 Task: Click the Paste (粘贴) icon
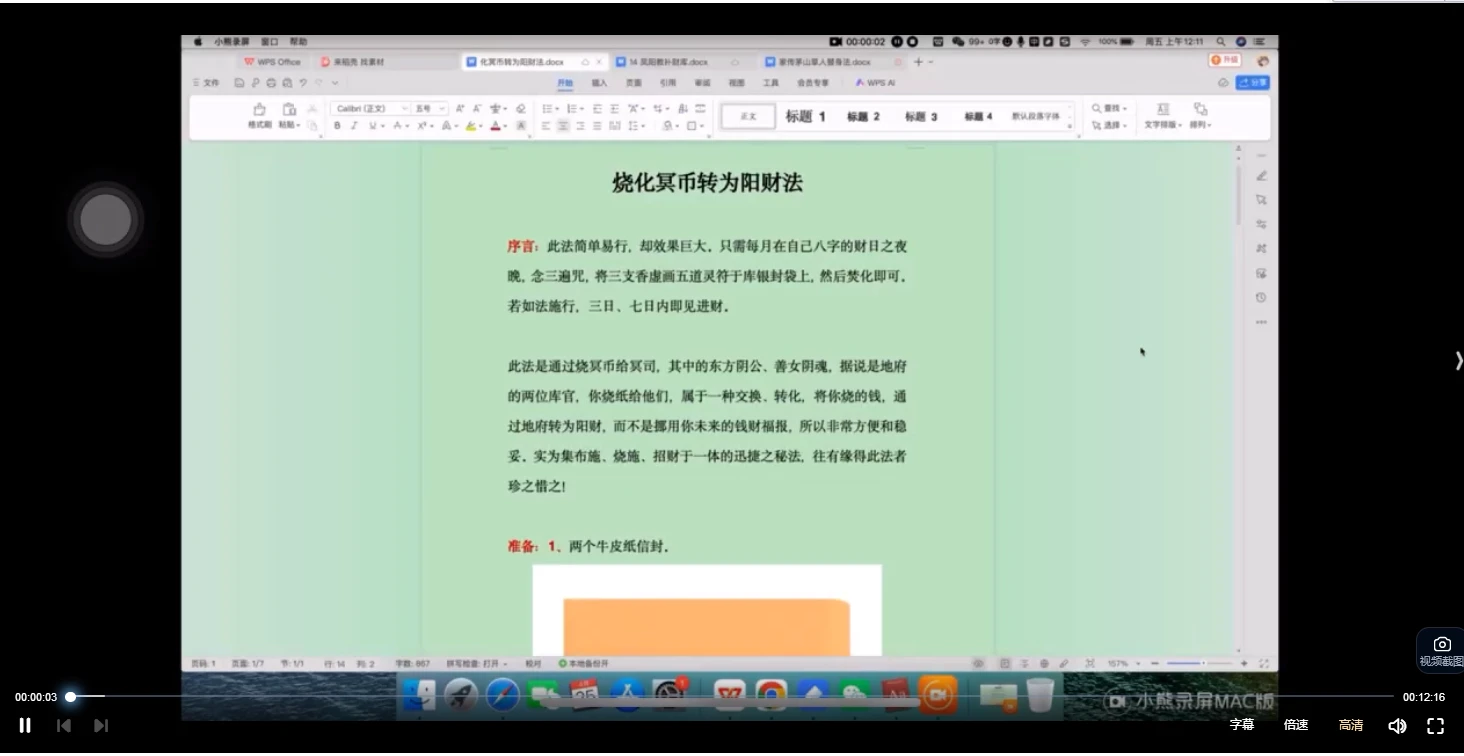(289, 109)
